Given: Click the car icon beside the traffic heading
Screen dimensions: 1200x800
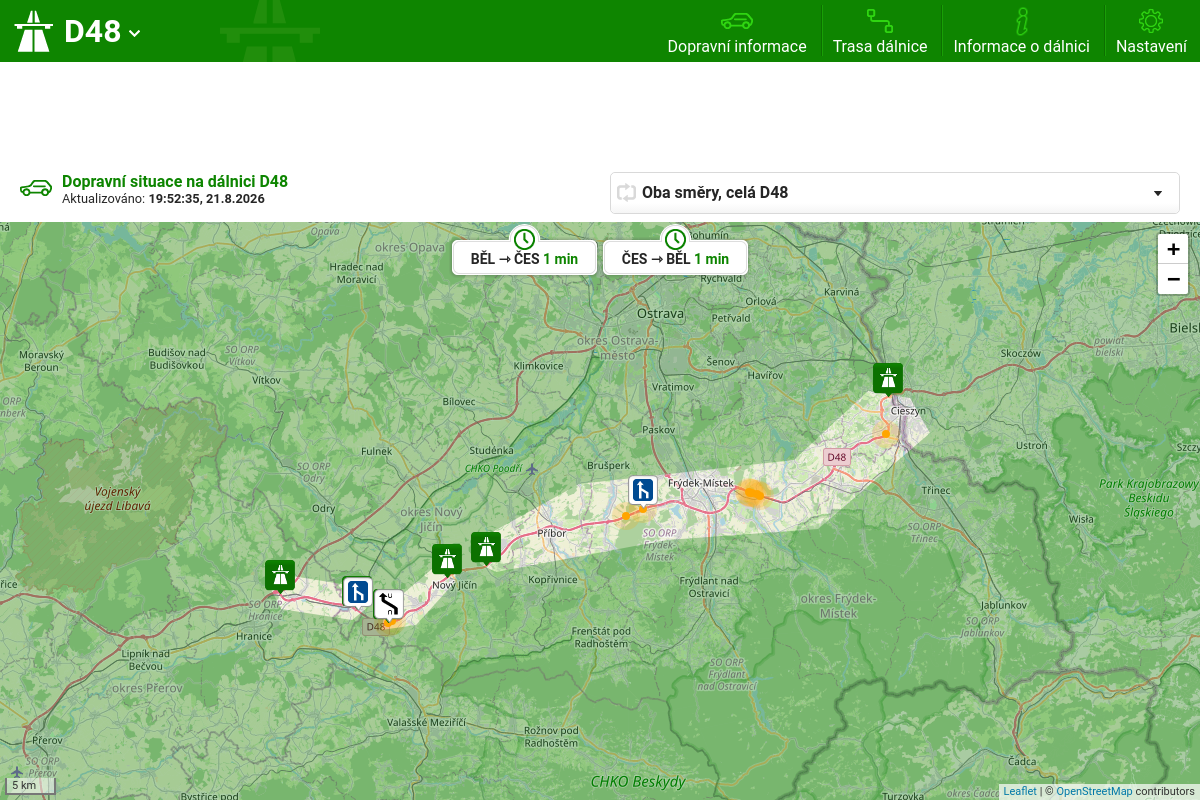Looking at the screenshot, I should [36, 188].
